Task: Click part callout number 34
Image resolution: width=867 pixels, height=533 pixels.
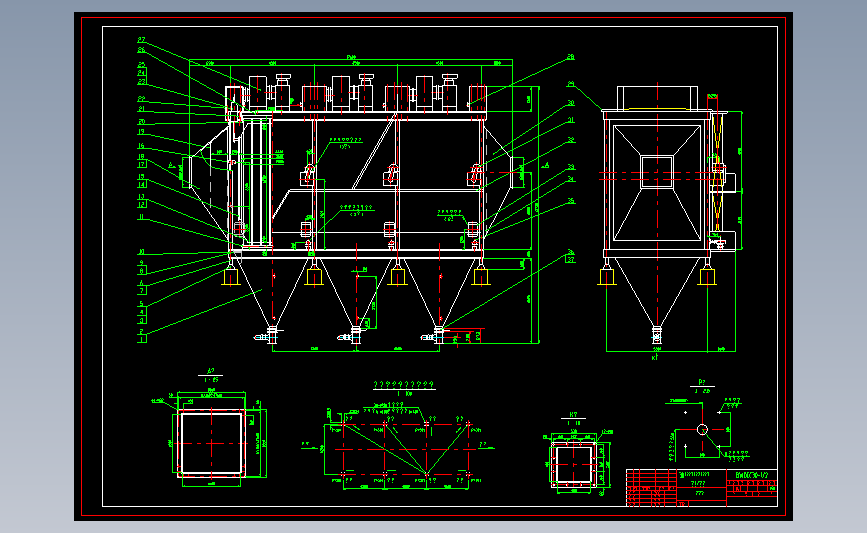Action: 571,179
